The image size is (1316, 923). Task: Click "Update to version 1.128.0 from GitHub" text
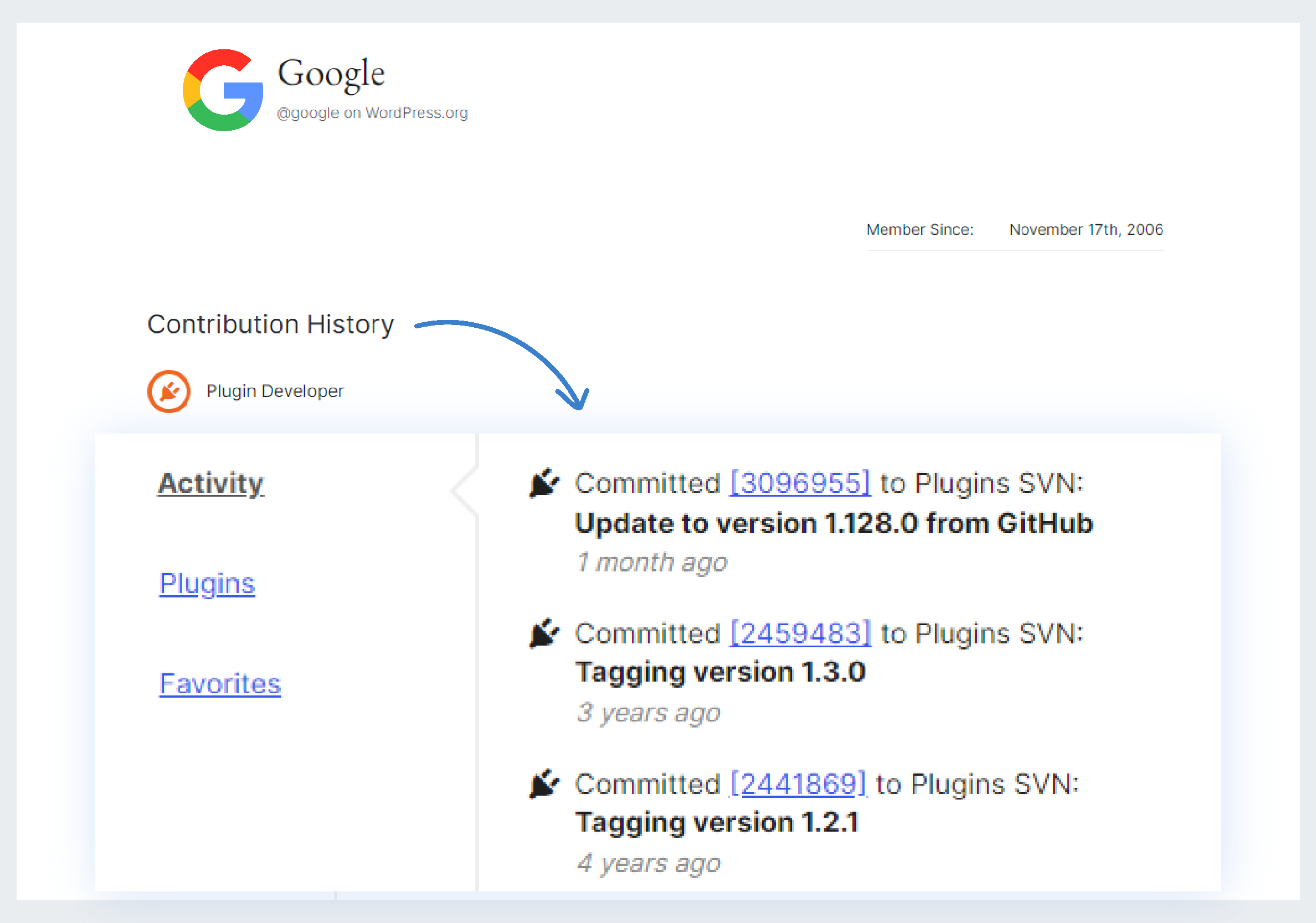click(x=834, y=523)
